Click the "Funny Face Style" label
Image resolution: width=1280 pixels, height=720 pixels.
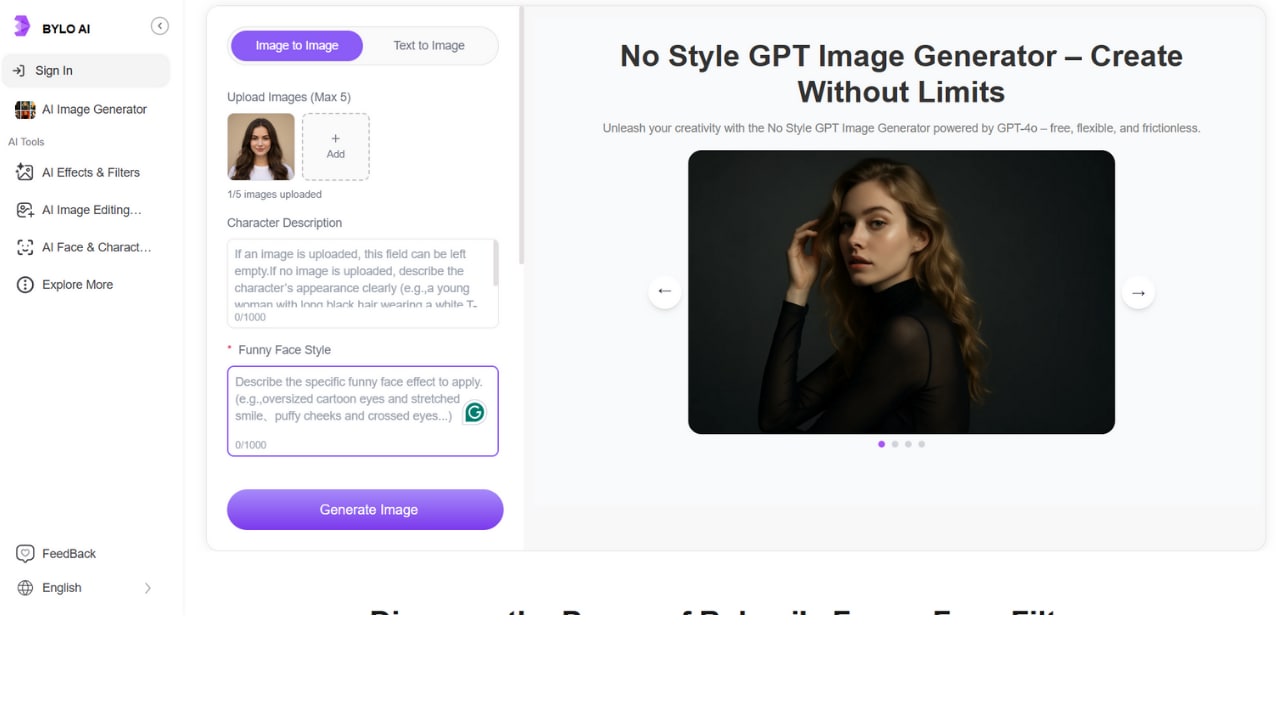284,350
